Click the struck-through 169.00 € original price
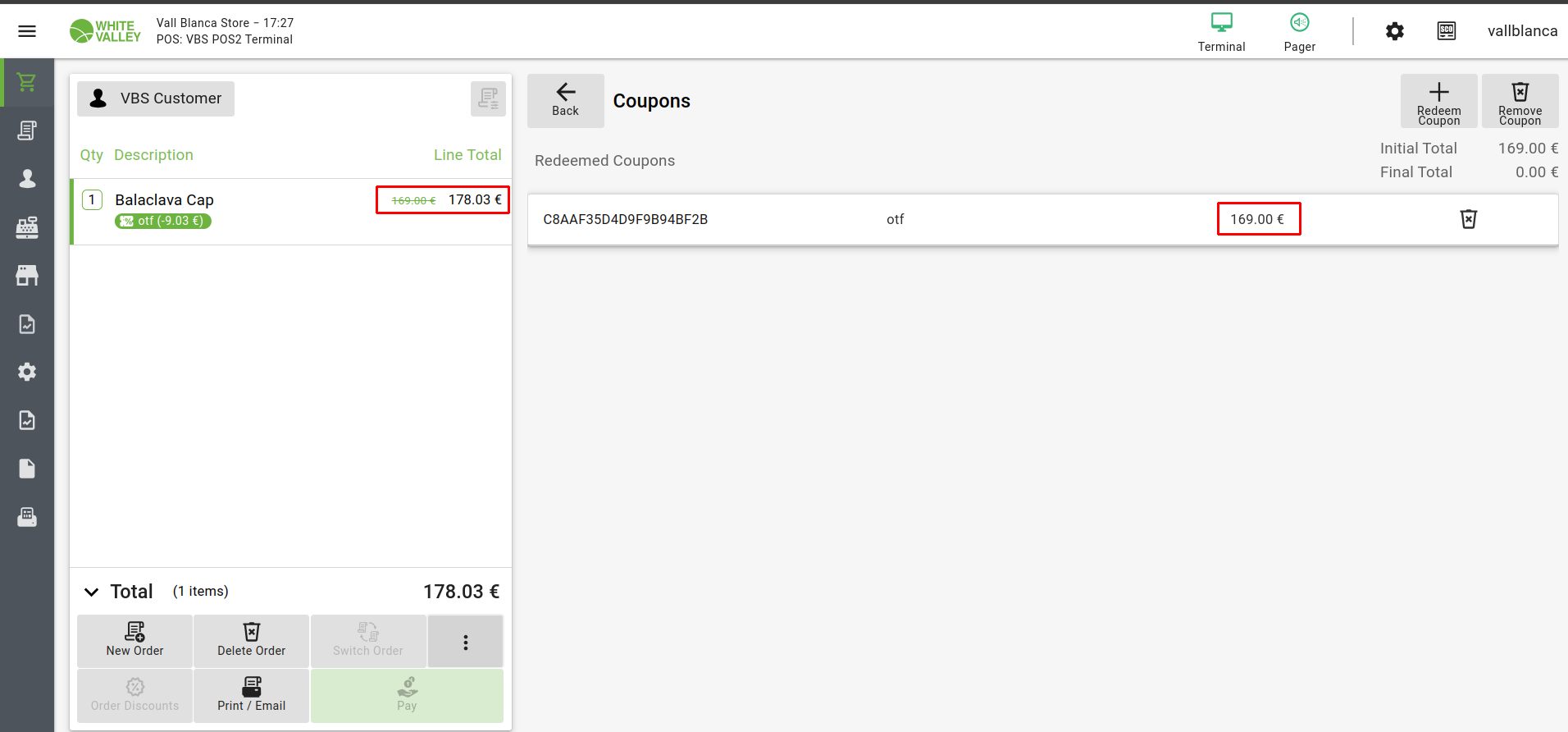Viewport: 1568px width, 732px height. (x=413, y=200)
